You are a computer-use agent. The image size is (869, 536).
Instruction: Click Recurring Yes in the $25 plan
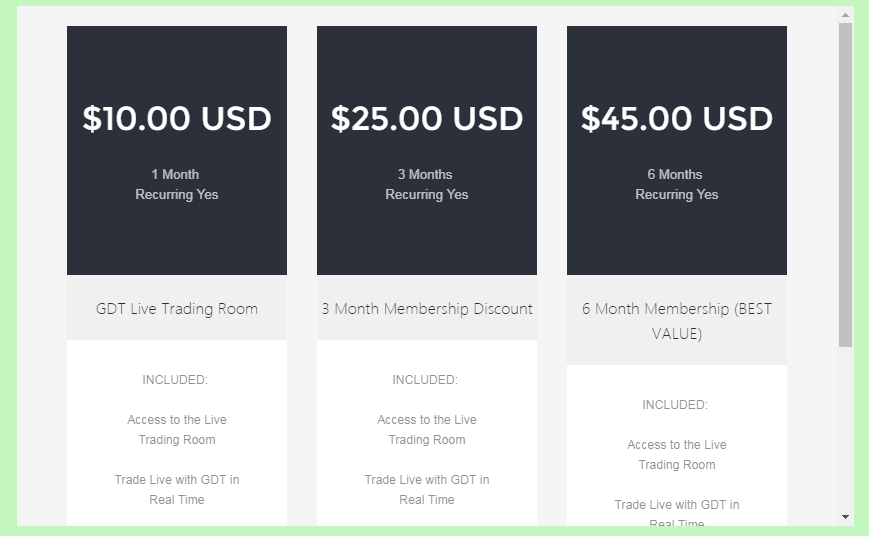pyautogui.click(x=427, y=195)
